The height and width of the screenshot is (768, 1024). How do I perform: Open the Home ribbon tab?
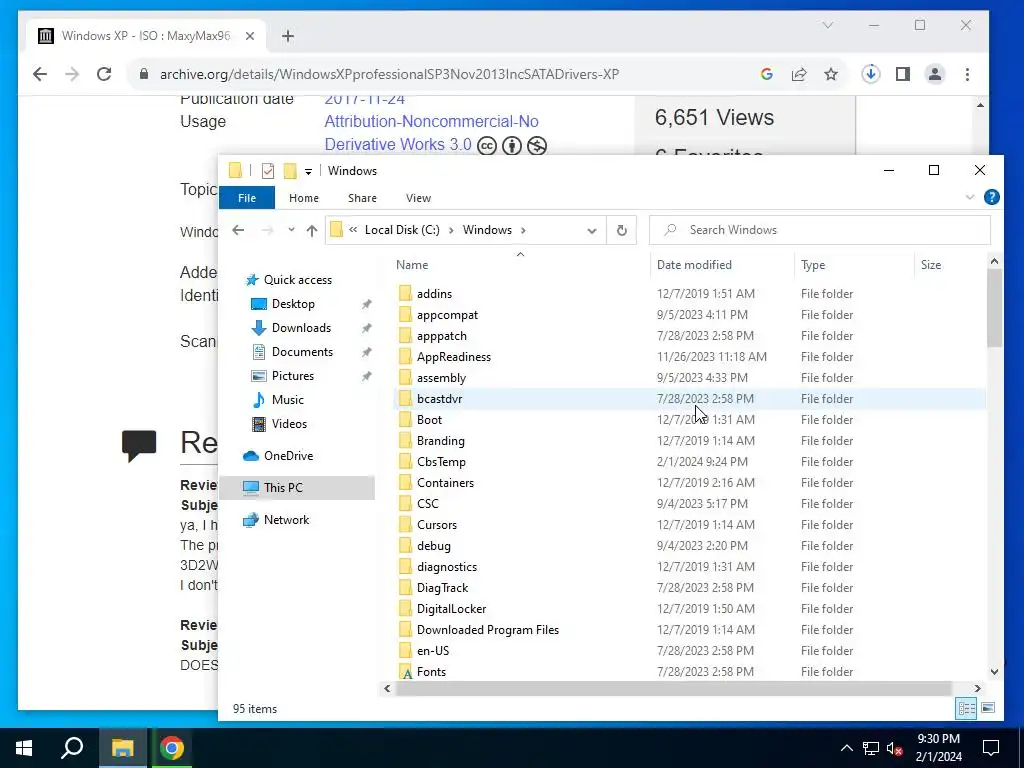point(304,198)
